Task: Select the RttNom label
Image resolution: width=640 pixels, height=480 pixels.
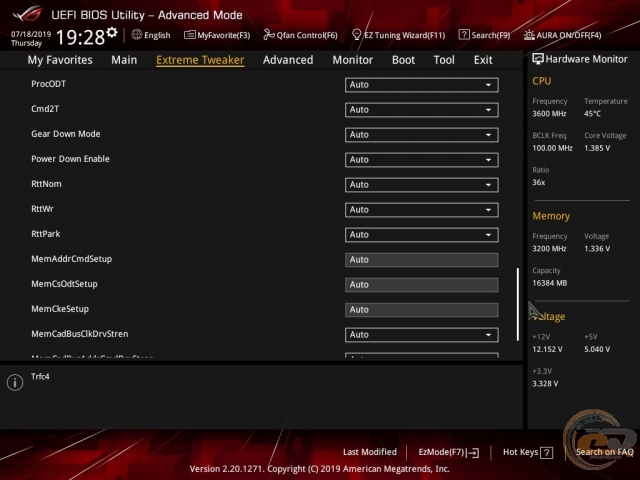Action: click(46, 184)
